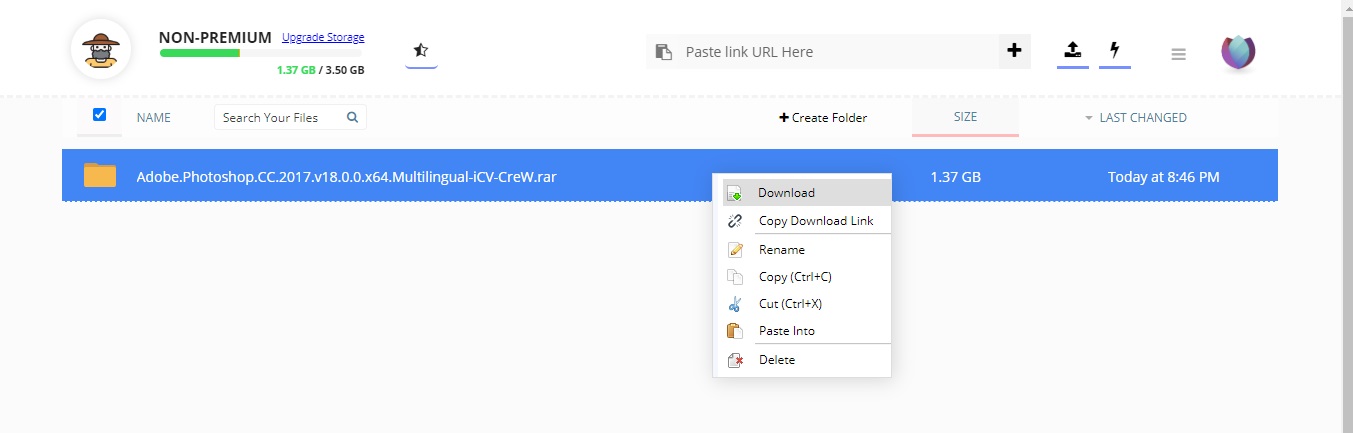Click the 1.37 GB size cell
The height and width of the screenshot is (433, 1353).
(955, 177)
